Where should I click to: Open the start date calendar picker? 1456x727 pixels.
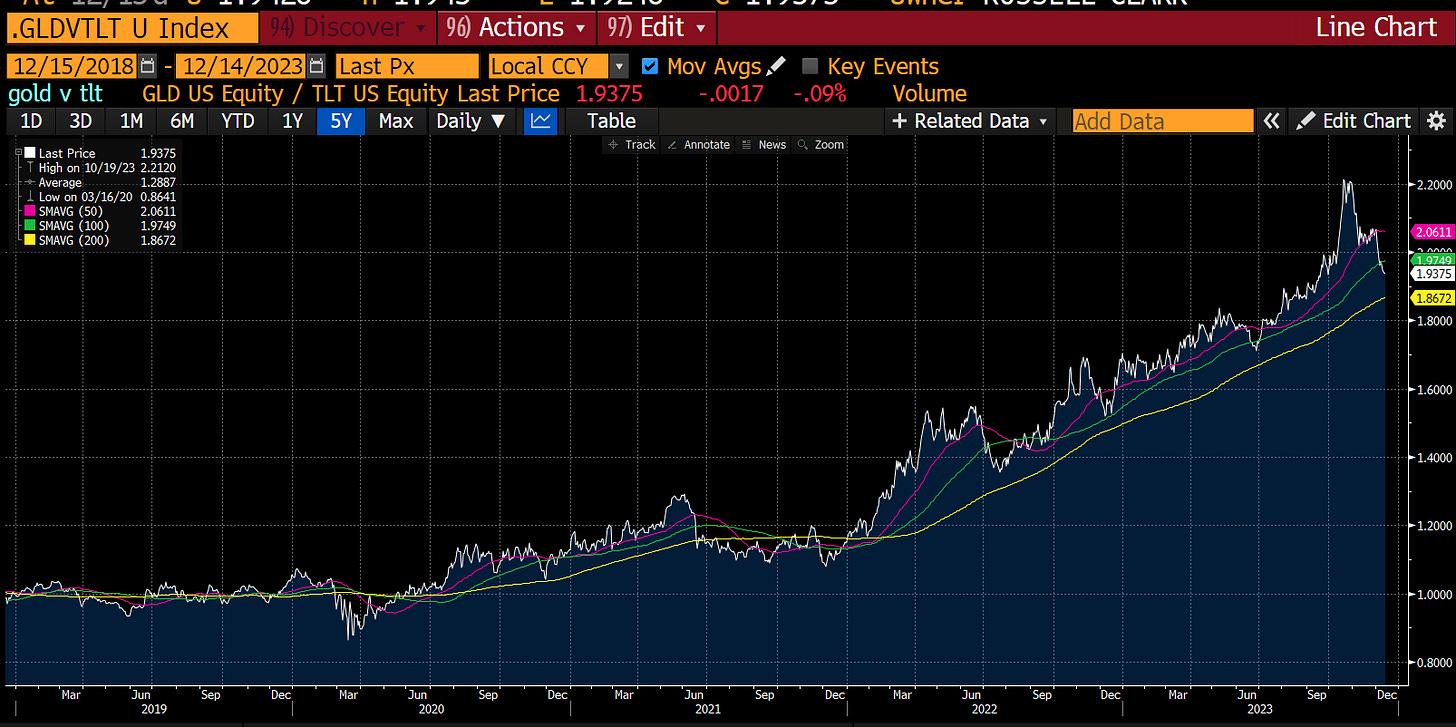(x=149, y=67)
